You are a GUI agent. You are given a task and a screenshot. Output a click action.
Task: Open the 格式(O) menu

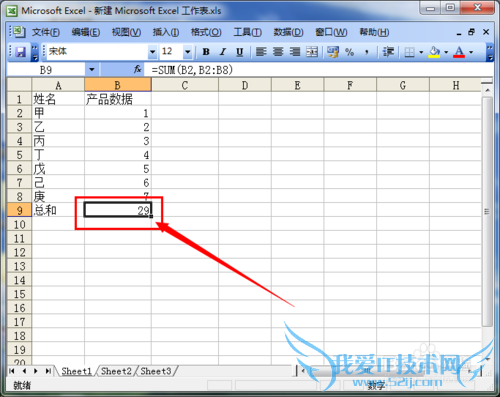pyautogui.click(x=206, y=32)
